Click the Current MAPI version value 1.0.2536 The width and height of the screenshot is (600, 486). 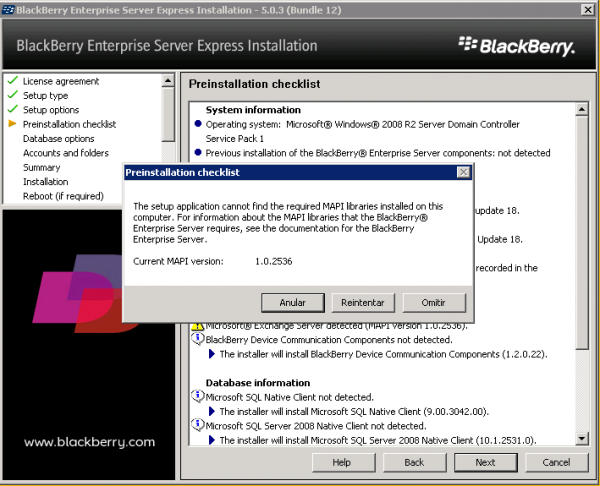click(x=274, y=261)
